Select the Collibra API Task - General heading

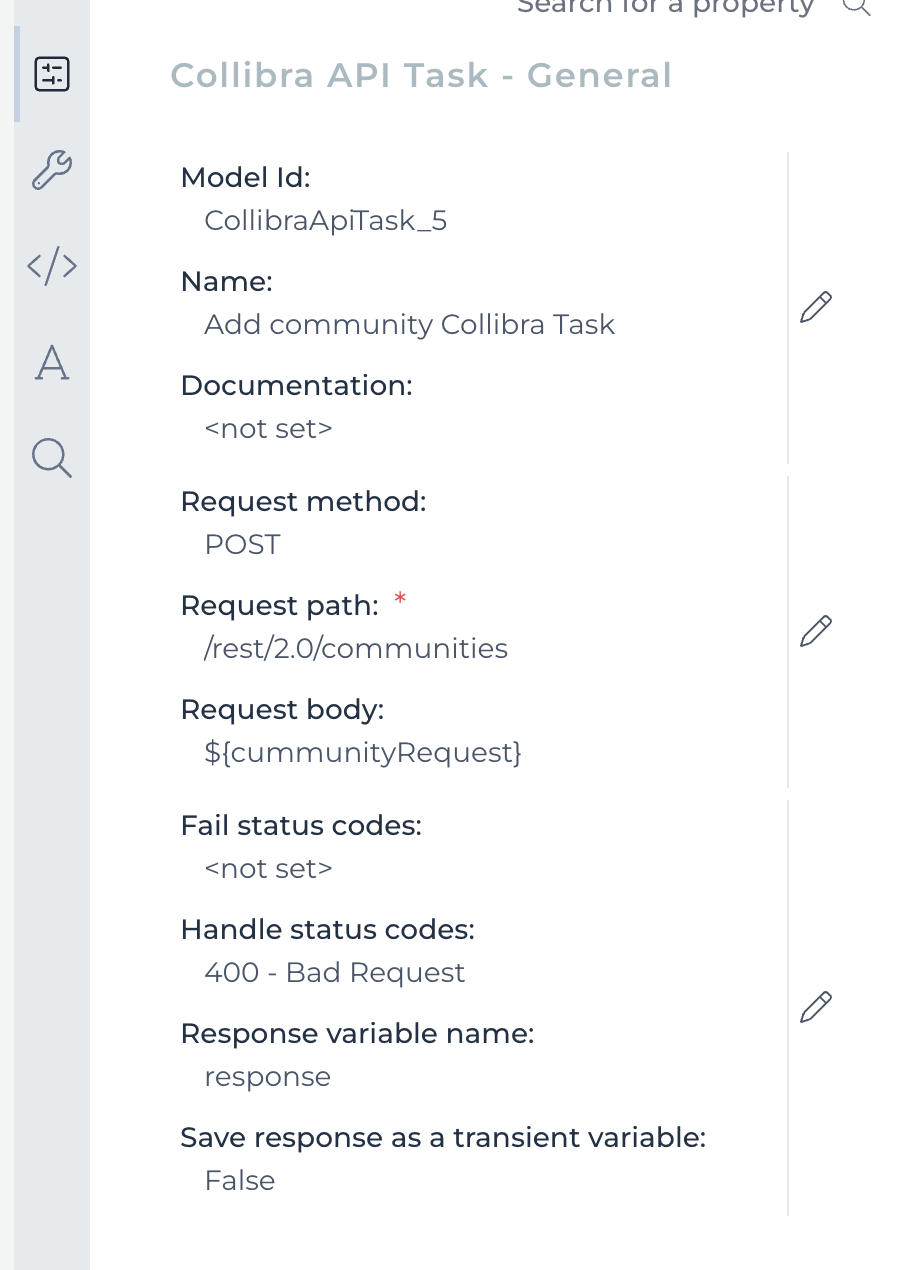(421, 75)
